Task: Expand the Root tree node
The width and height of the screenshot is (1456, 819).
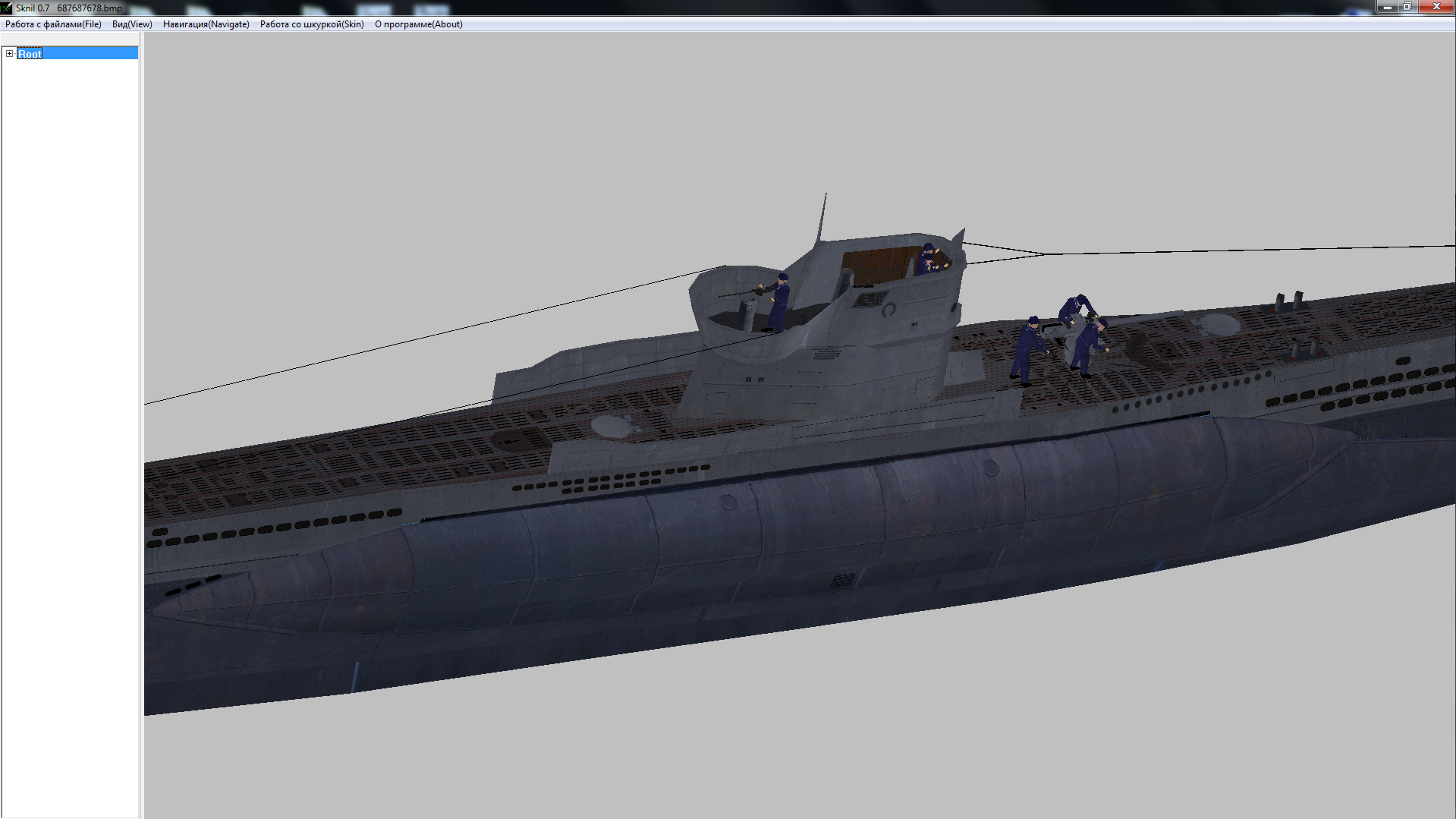Action: click(x=9, y=54)
